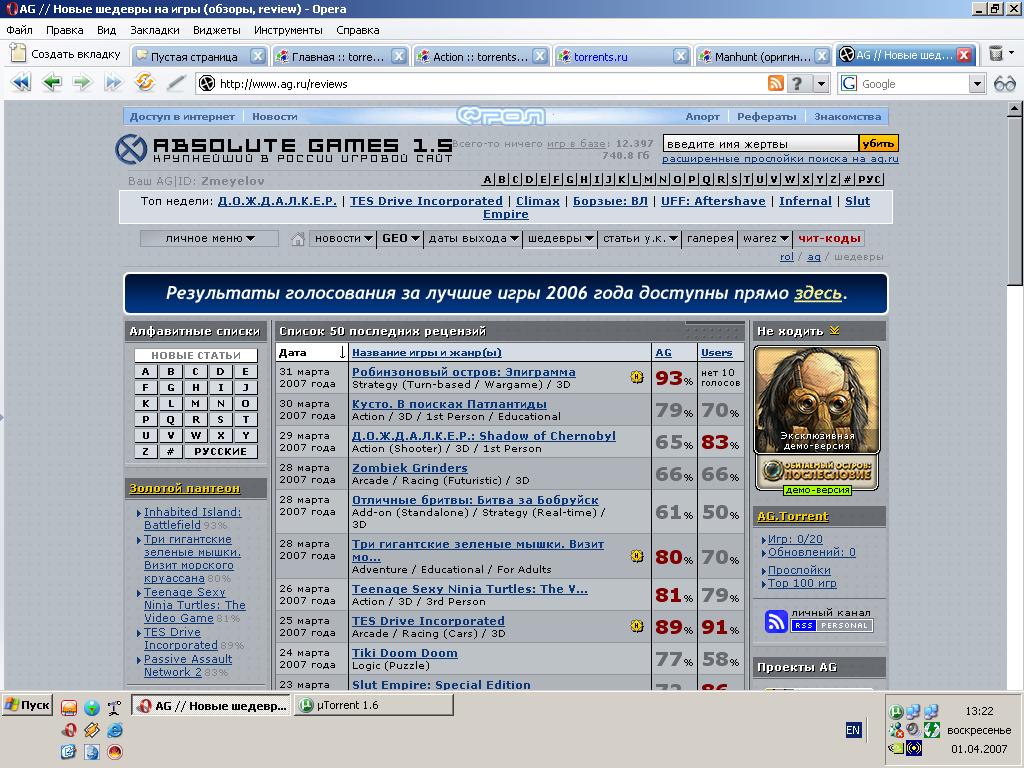The width and height of the screenshot is (1024, 768).
Task: Reload the page with the orange reload icon
Action: [144, 83]
